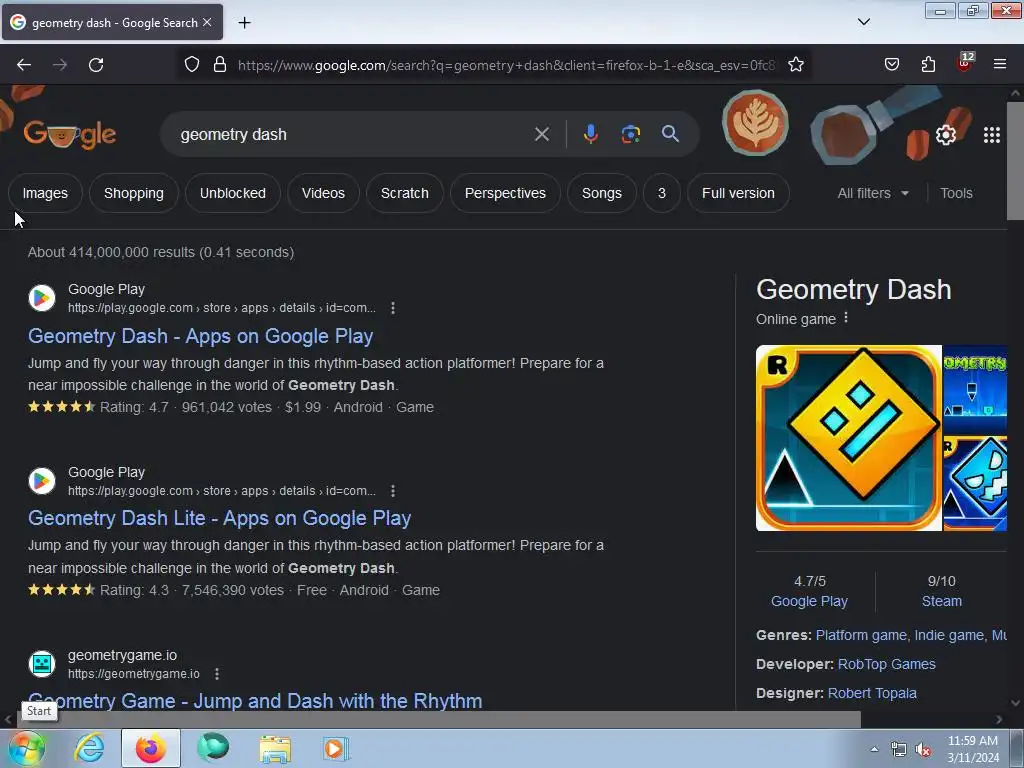Open the Robert Topala designer link
The height and width of the screenshot is (768, 1024).
pyautogui.click(x=872, y=693)
